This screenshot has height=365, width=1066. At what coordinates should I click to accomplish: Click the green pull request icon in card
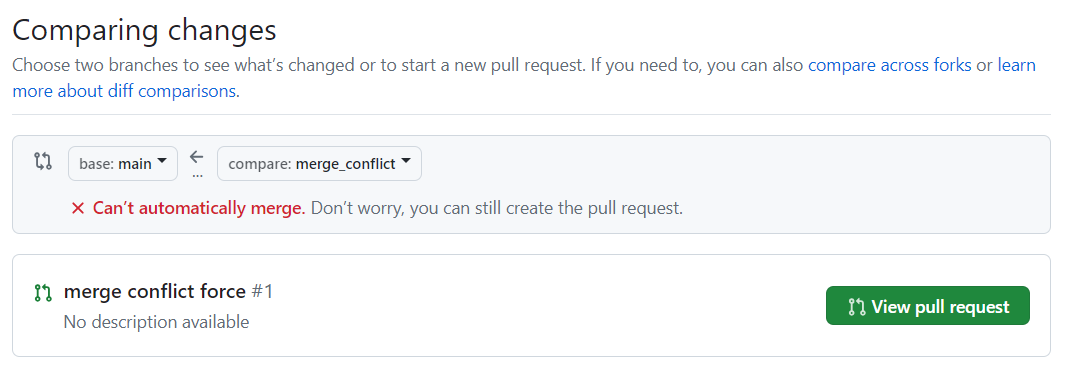[43, 294]
